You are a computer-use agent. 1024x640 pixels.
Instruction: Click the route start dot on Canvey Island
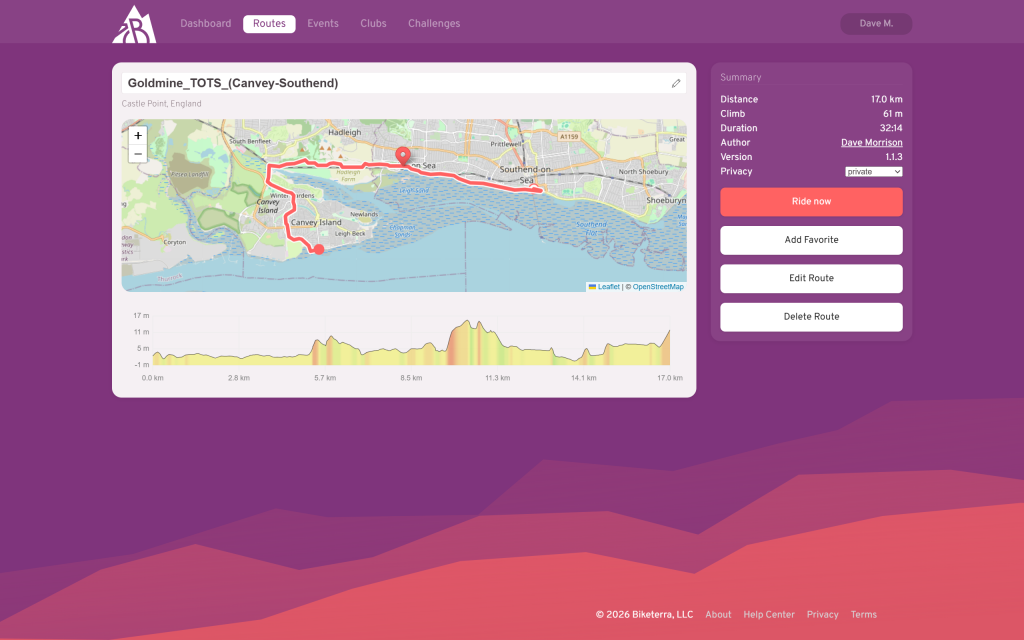(x=318, y=249)
